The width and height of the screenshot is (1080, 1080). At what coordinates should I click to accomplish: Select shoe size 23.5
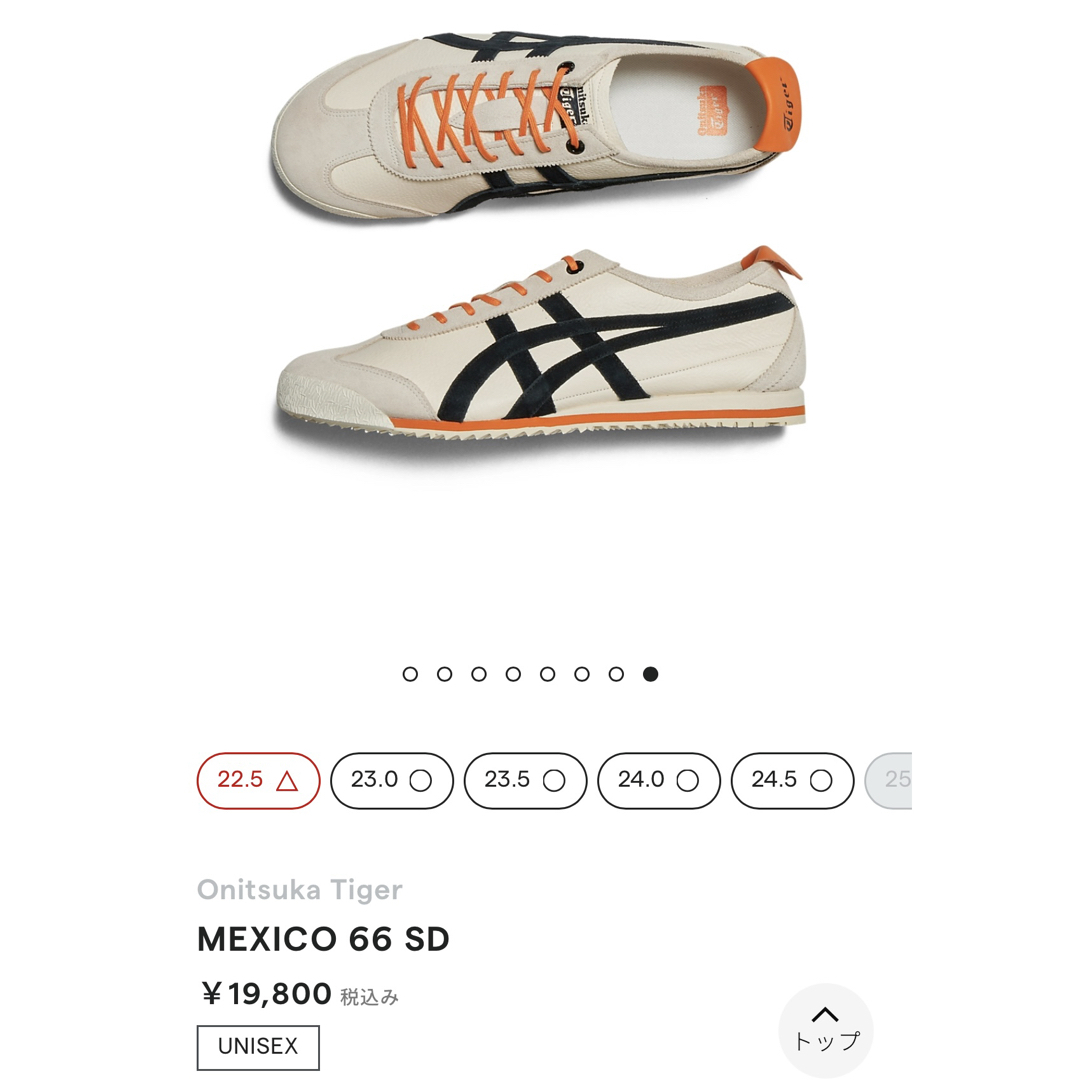click(526, 780)
